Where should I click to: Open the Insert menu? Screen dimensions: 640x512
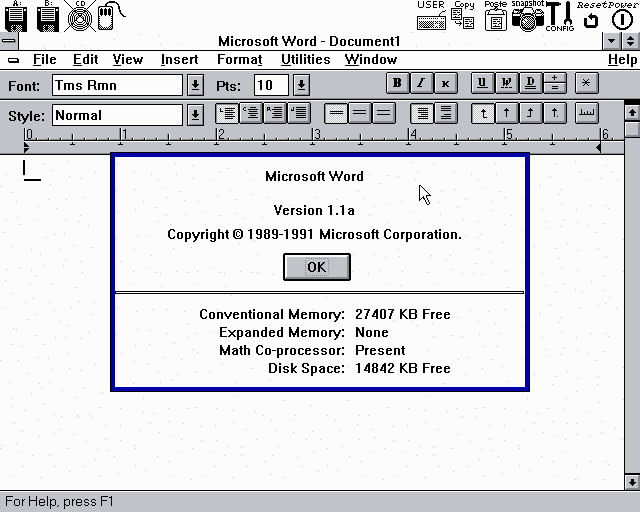coord(179,60)
